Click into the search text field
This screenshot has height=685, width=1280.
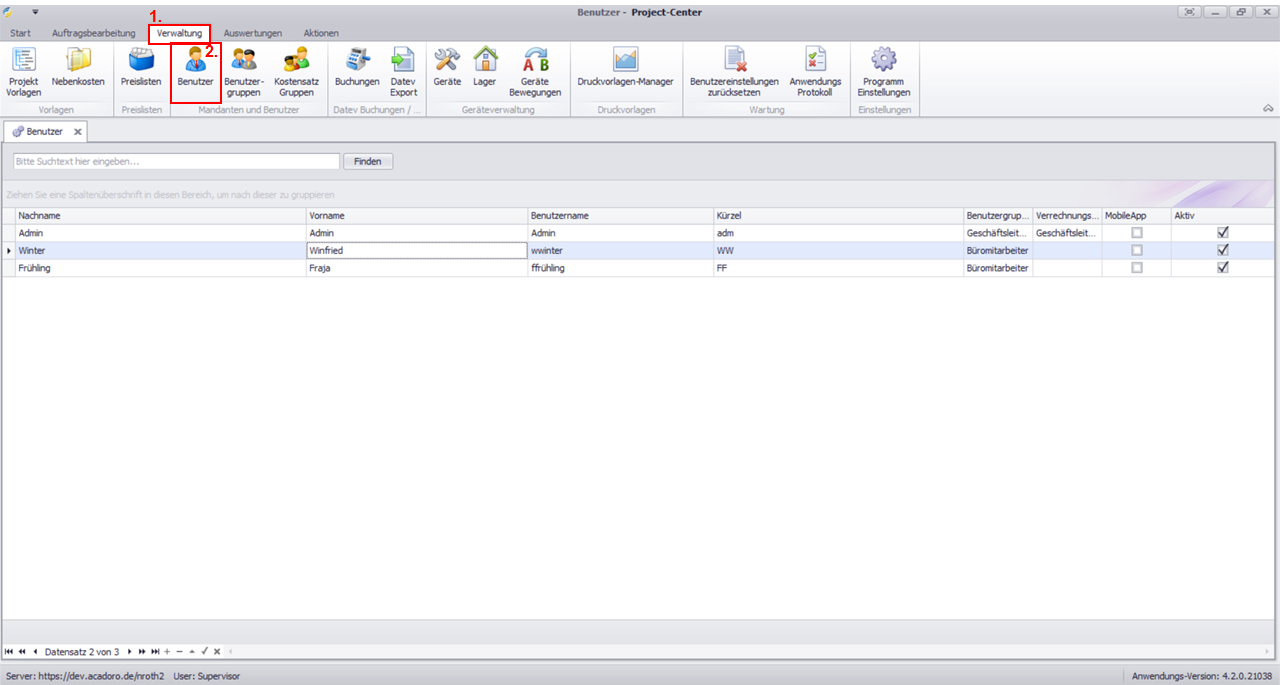point(176,161)
